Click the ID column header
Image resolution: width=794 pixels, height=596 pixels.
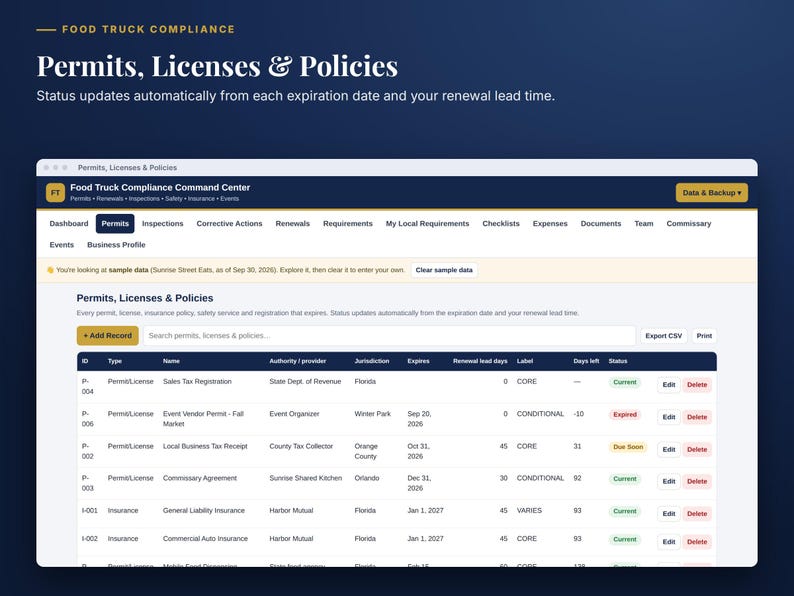pos(85,361)
